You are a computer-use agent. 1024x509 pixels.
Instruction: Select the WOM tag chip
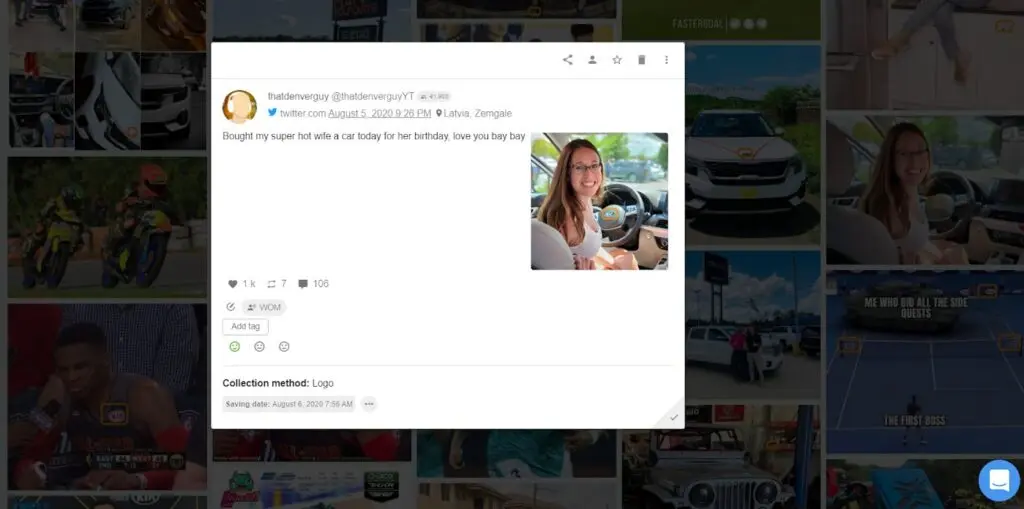264,307
